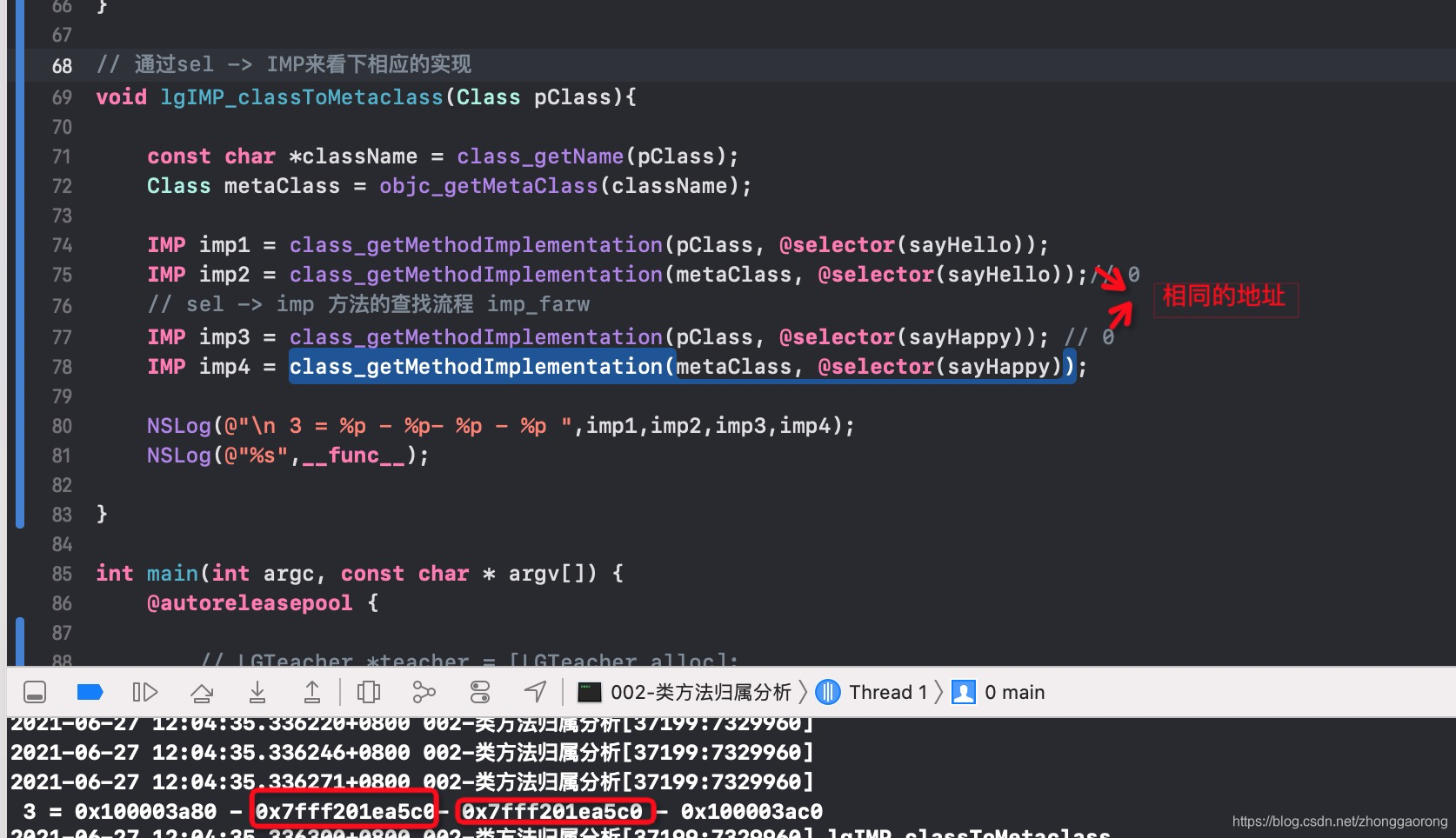
Task: Click the comment on line 76 about imp_farw
Action: (369, 305)
